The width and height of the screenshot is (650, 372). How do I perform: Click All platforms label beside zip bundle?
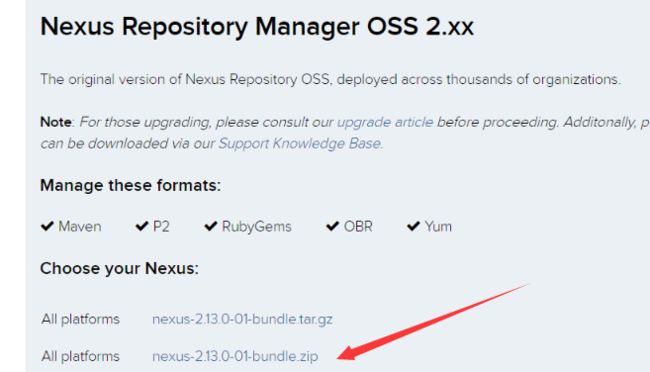(x=80, y=356)
